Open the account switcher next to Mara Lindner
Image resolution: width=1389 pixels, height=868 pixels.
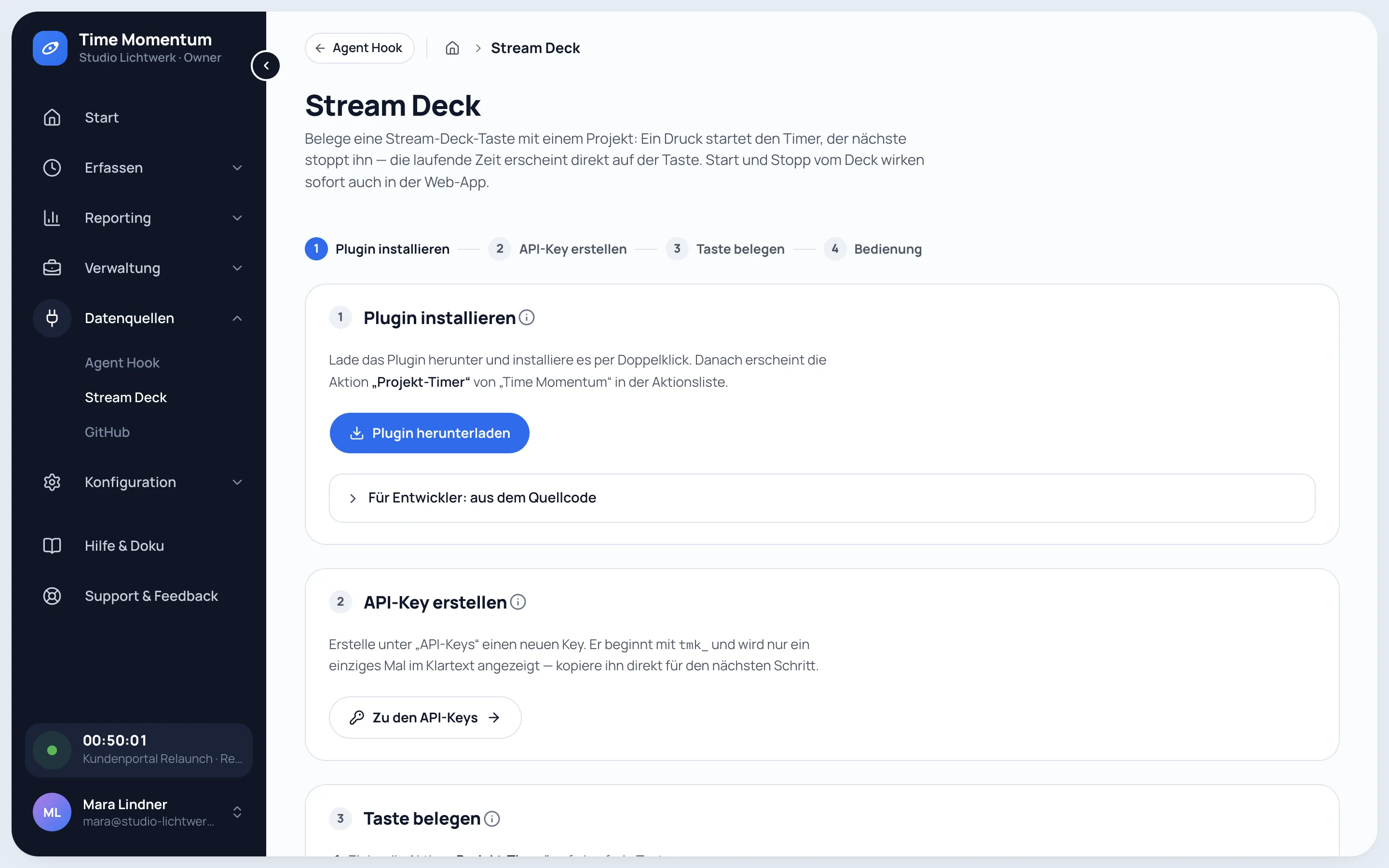pyautogui.click(x=237, y=813)
